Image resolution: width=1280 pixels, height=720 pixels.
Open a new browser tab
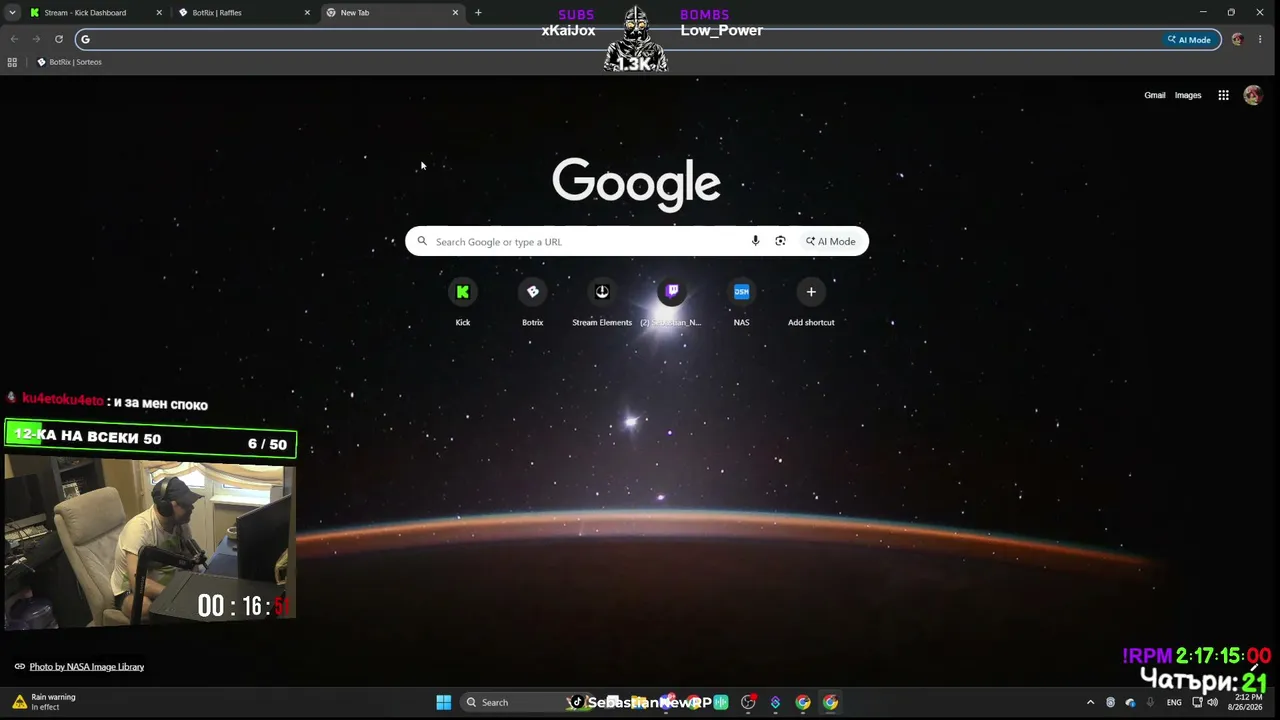click(x=478, y=13)
